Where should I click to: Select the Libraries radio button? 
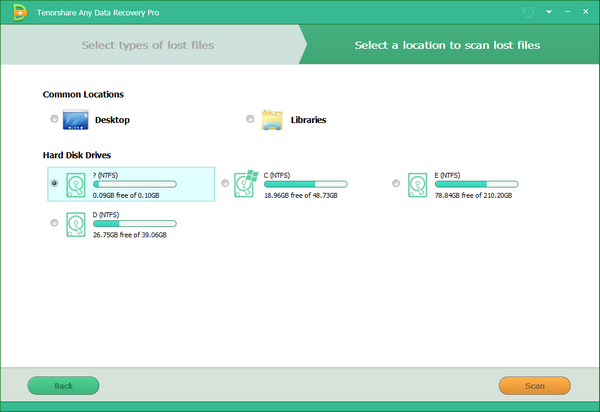[250, 120]
